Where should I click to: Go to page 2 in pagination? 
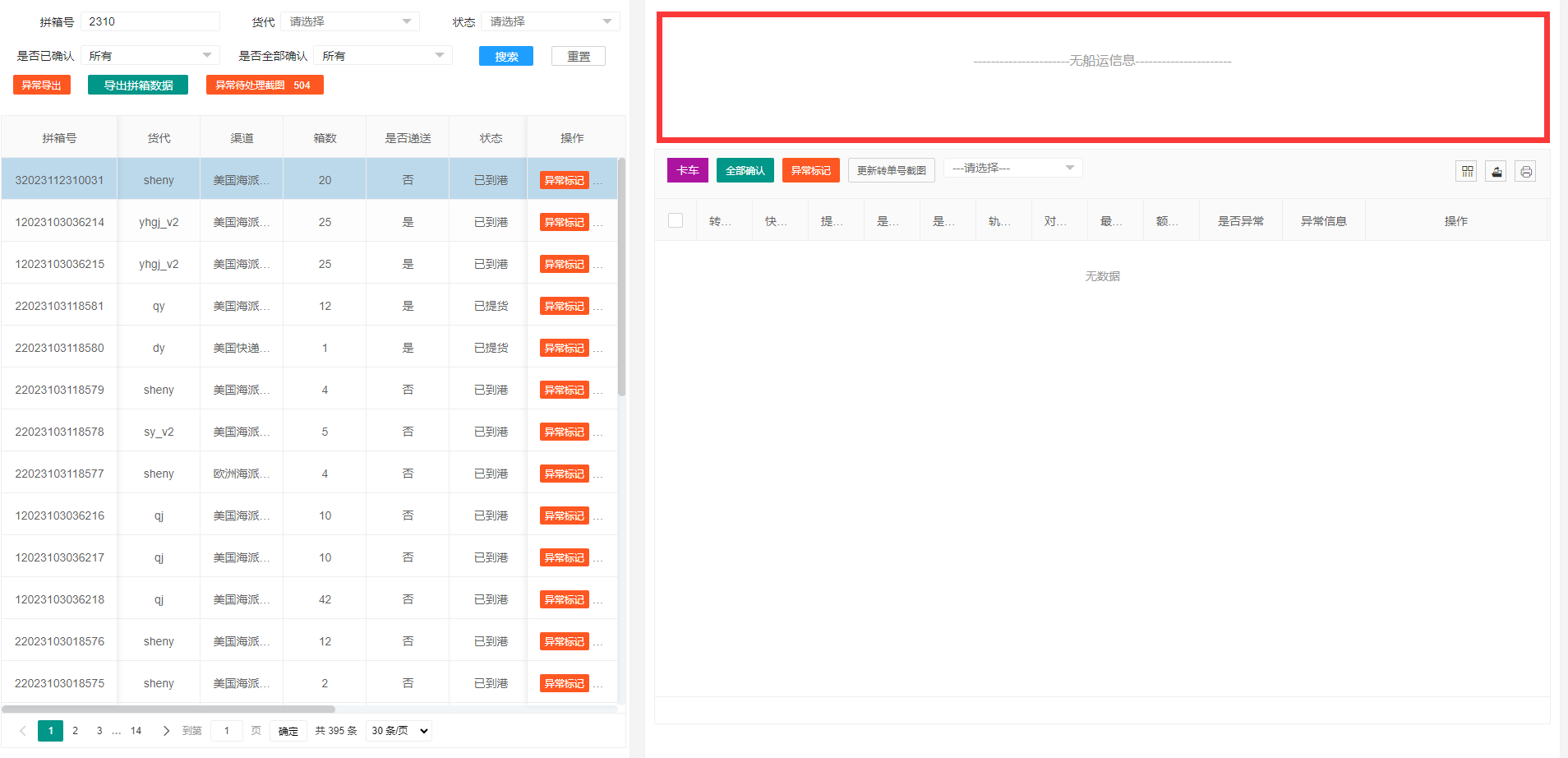tap(75, 730)
